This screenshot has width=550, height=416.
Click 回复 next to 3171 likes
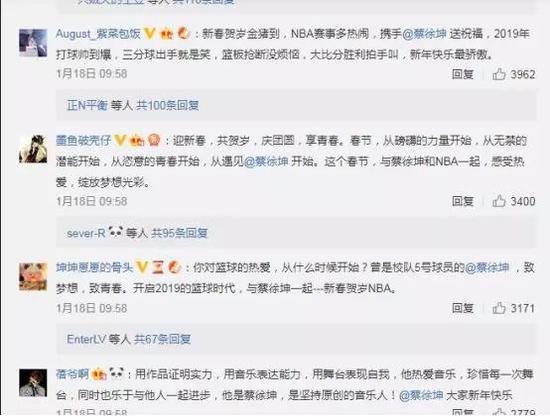click(463, 308)
